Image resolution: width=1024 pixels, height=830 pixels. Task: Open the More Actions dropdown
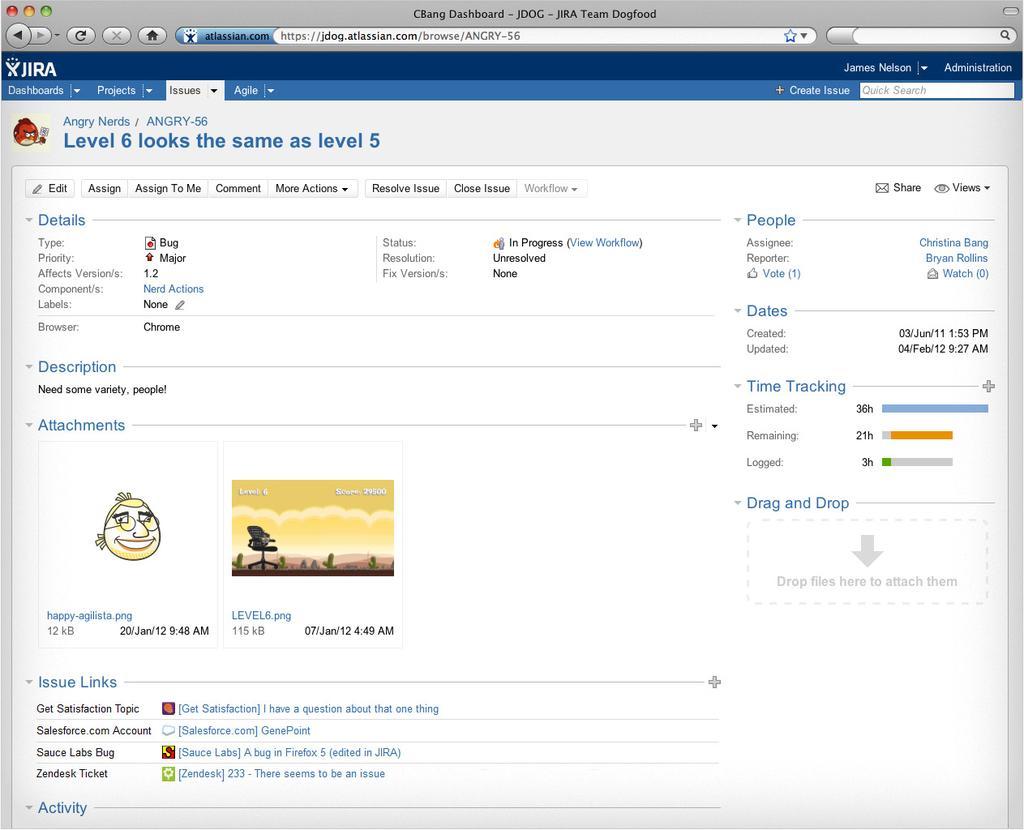click(312, 188)
